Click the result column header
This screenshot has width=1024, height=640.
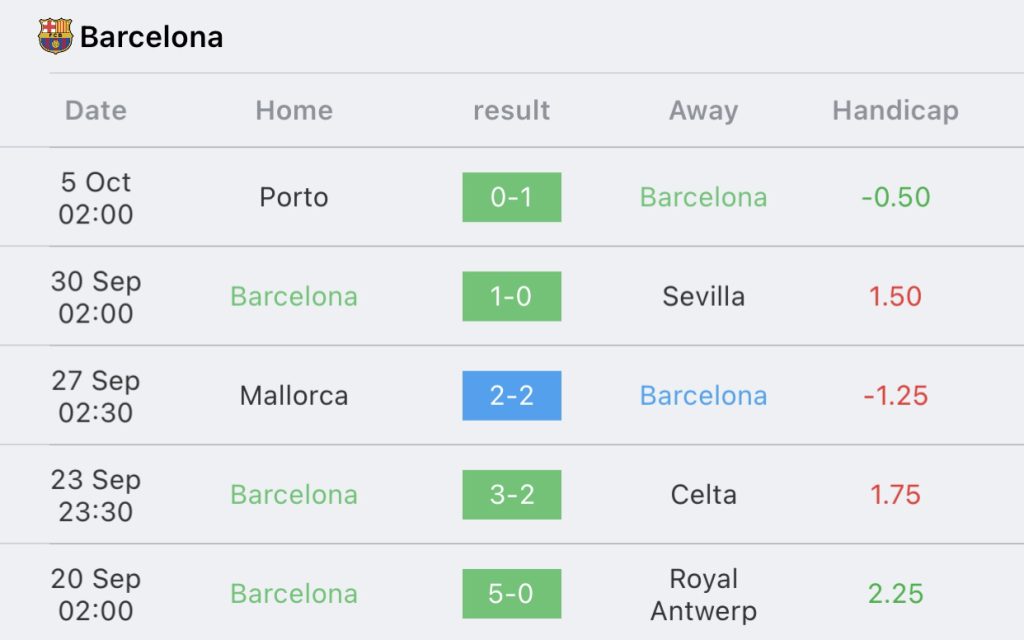pyautogui.click(x=511, y=110)
